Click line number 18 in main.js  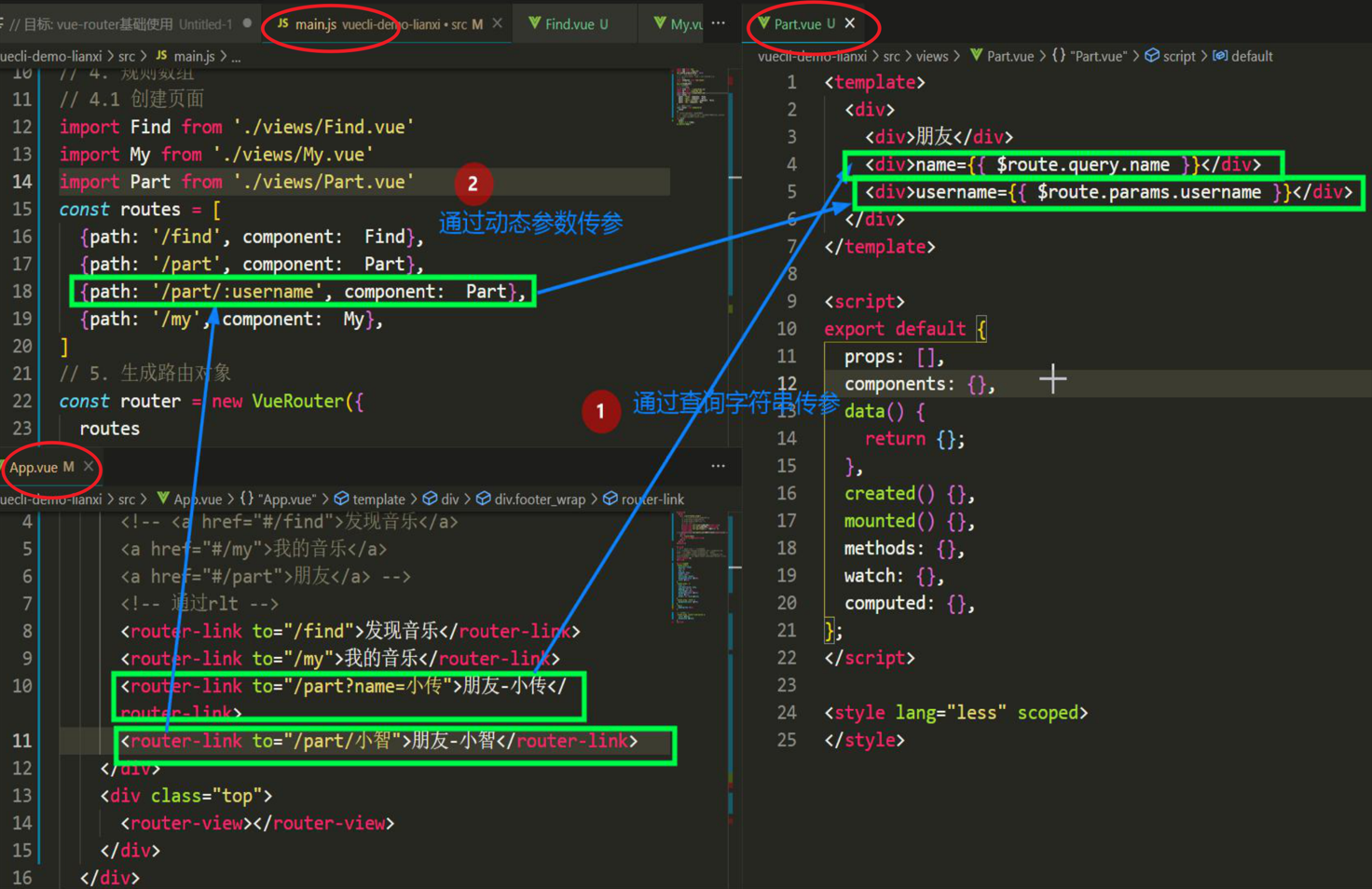point(21,292)
